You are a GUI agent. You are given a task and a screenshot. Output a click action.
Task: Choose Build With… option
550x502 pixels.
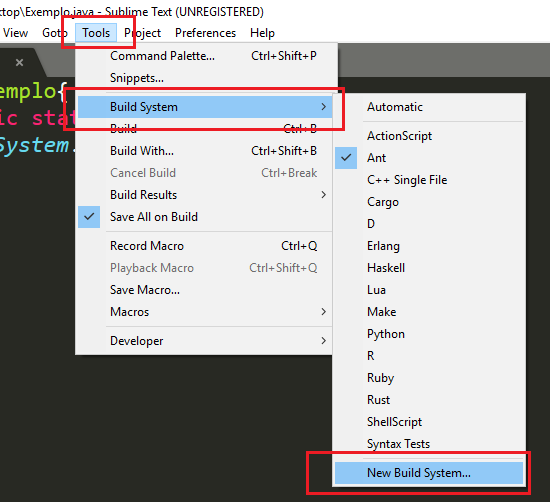205,151
